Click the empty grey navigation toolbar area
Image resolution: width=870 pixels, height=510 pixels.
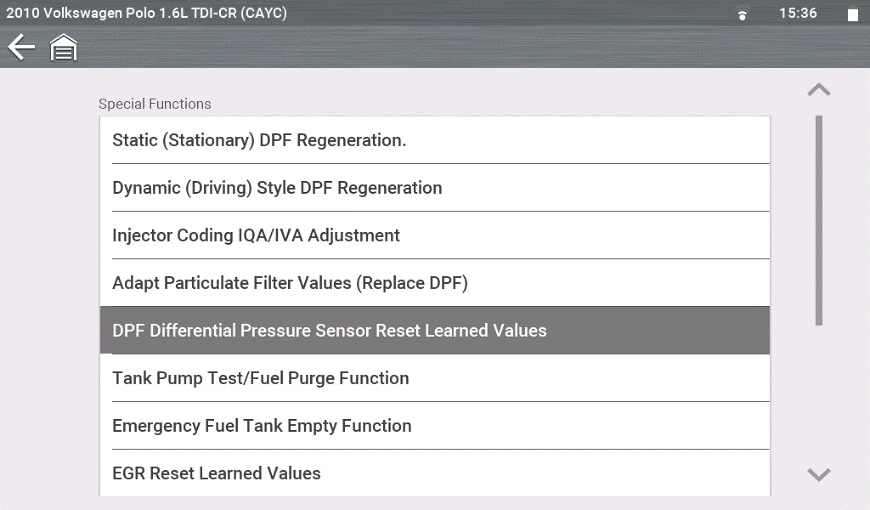(450, 48)
